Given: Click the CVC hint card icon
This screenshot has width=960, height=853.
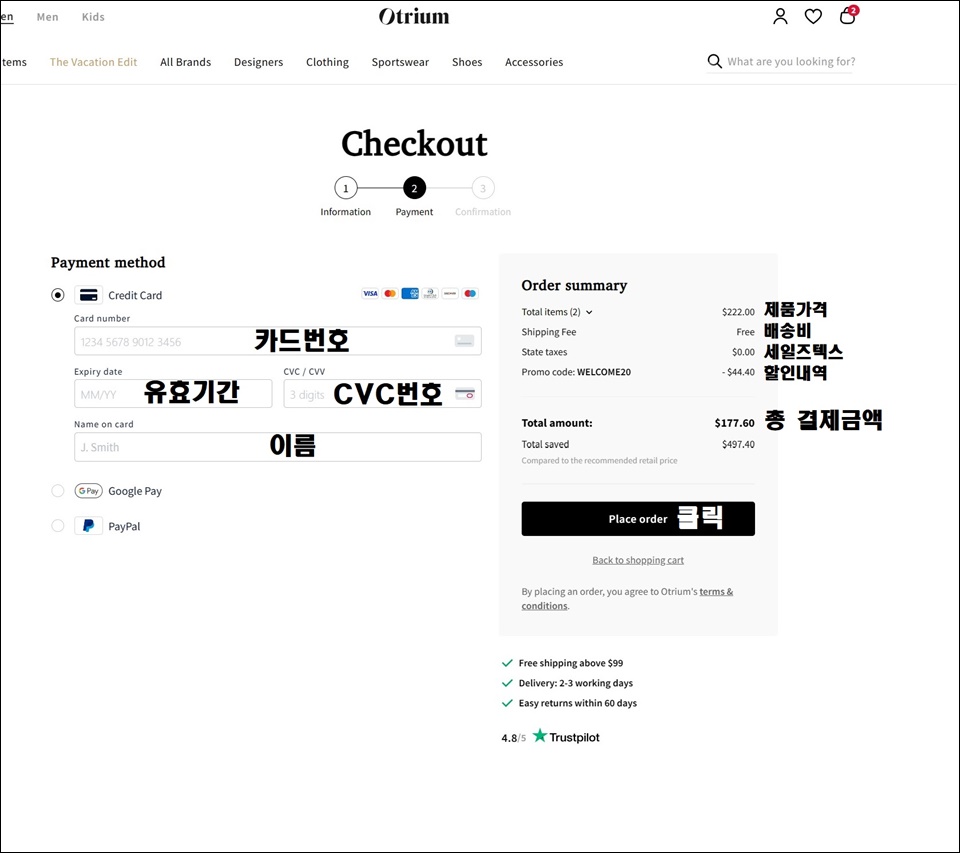Looking at the screenshot, I should click(465, 394).
